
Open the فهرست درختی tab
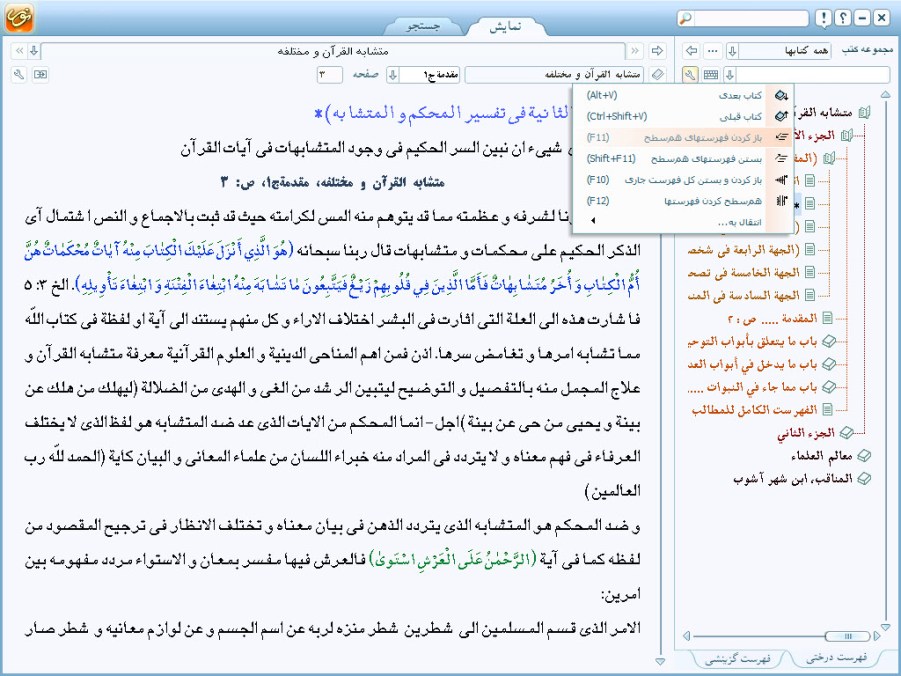pos(836,658)
